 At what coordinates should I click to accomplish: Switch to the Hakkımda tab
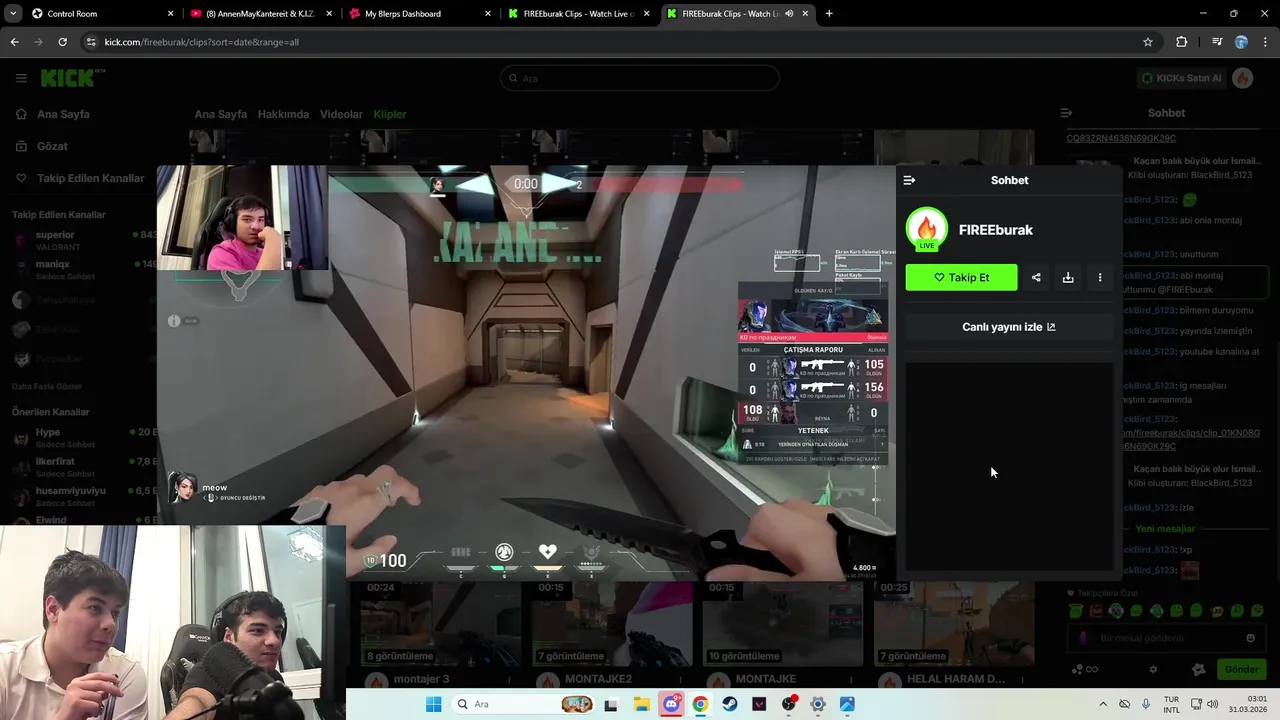tap(283, 114)
